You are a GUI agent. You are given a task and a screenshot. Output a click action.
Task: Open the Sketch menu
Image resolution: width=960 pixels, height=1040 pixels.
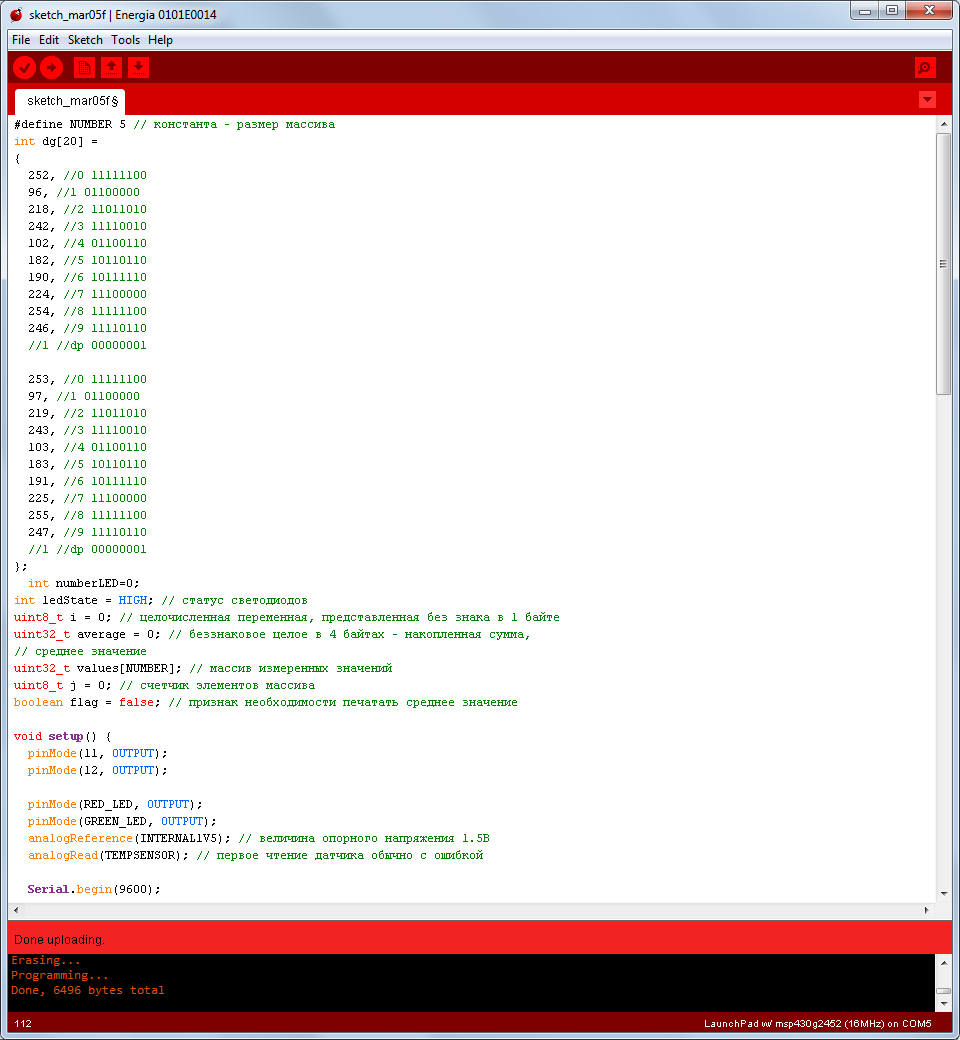(85, 40)
